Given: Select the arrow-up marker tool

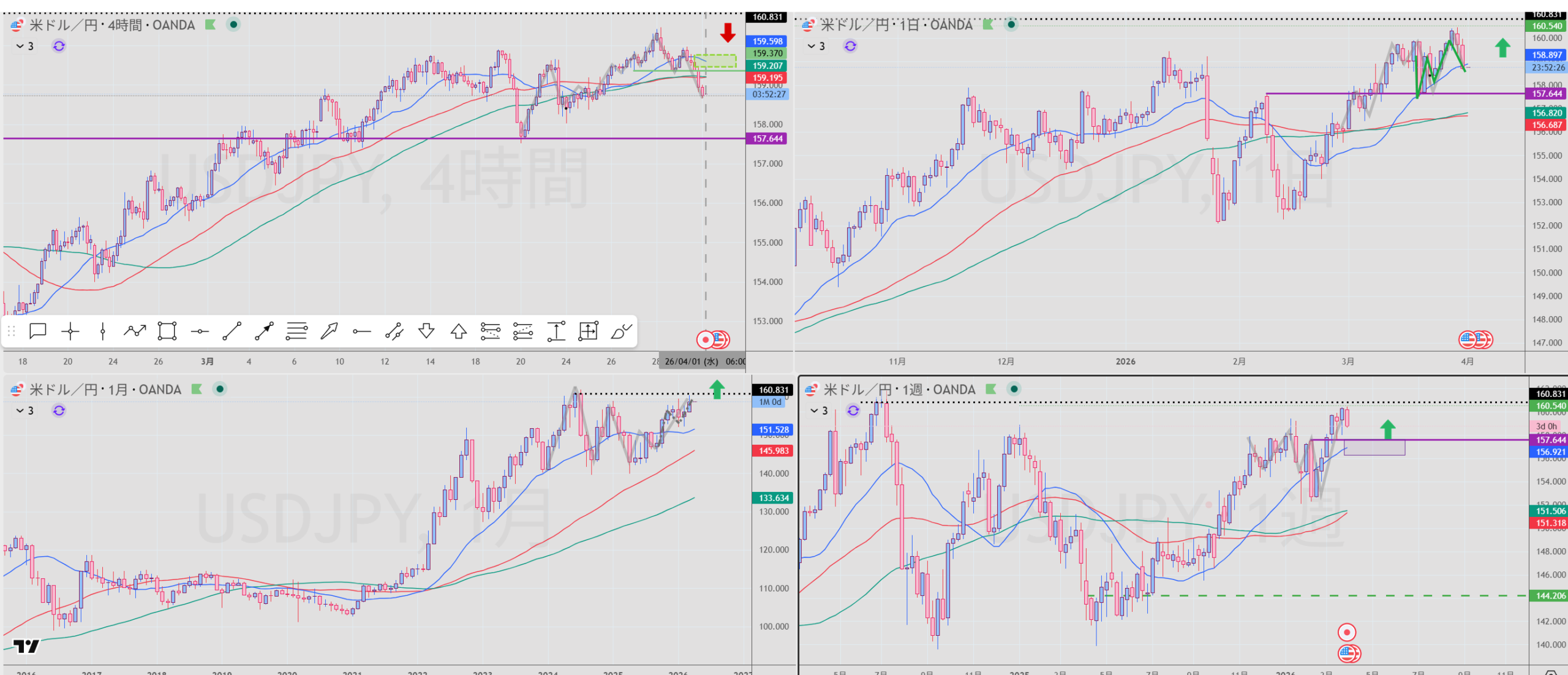Looking at the screenshot, I should click(459, 331).
